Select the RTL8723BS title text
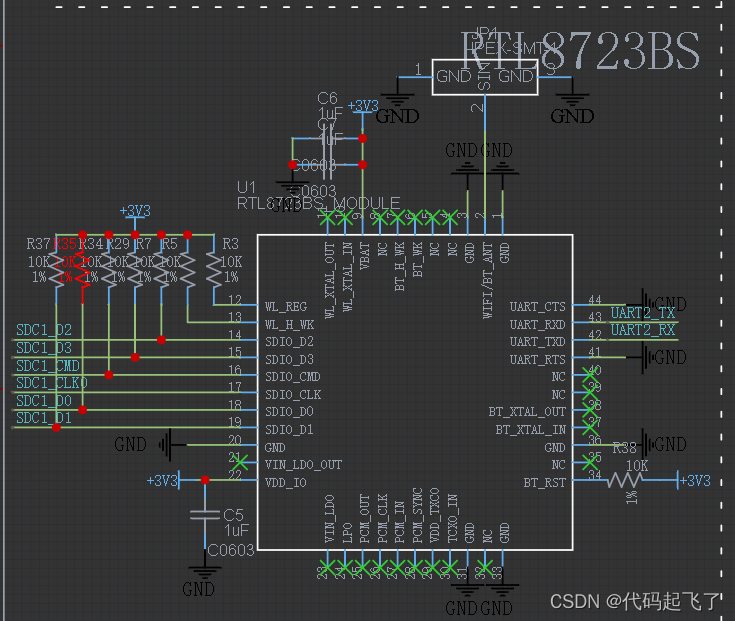Screen dimensions: 735x621 (580, 50)
